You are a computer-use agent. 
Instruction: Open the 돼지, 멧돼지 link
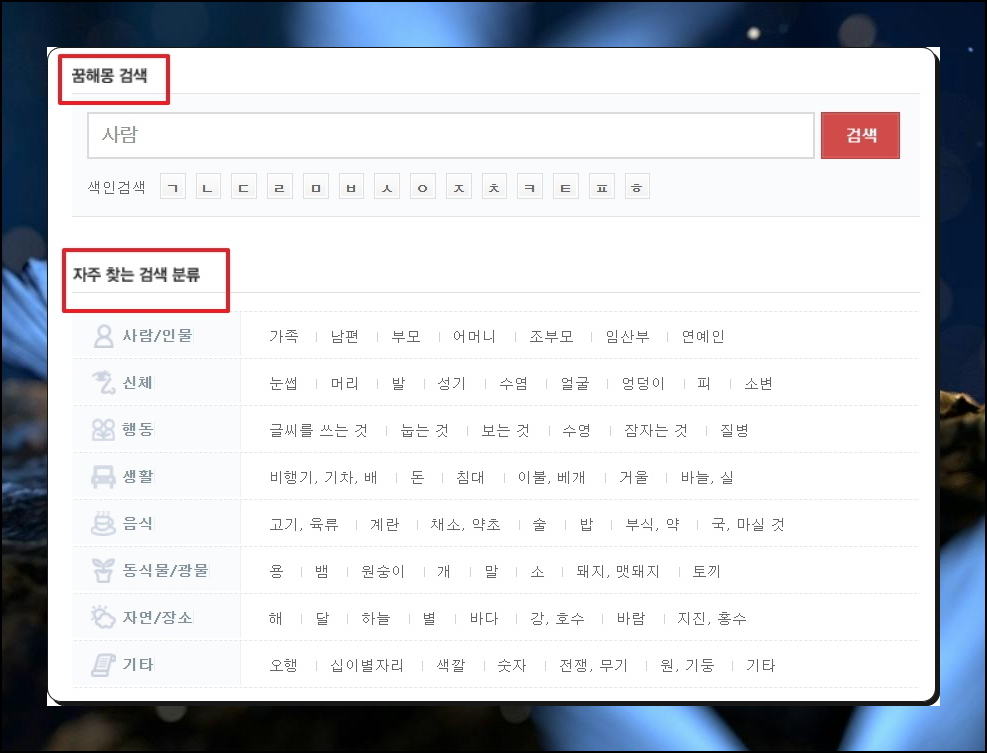(618, 572)
